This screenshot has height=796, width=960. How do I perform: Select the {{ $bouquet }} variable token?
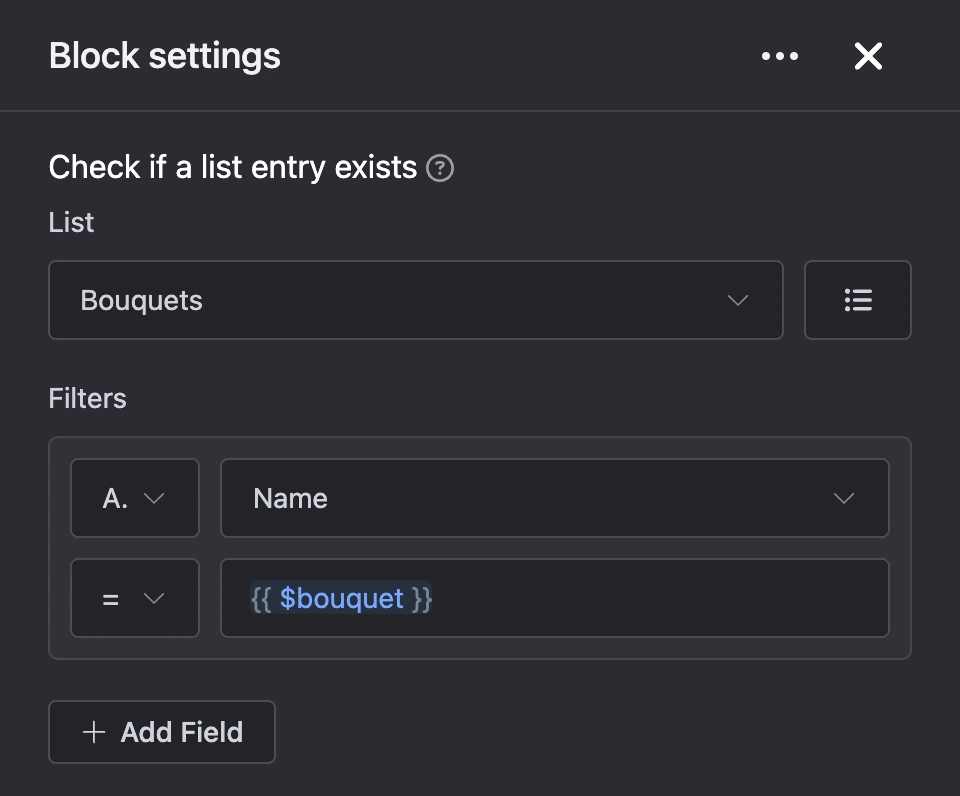click(x=341, y=598)
